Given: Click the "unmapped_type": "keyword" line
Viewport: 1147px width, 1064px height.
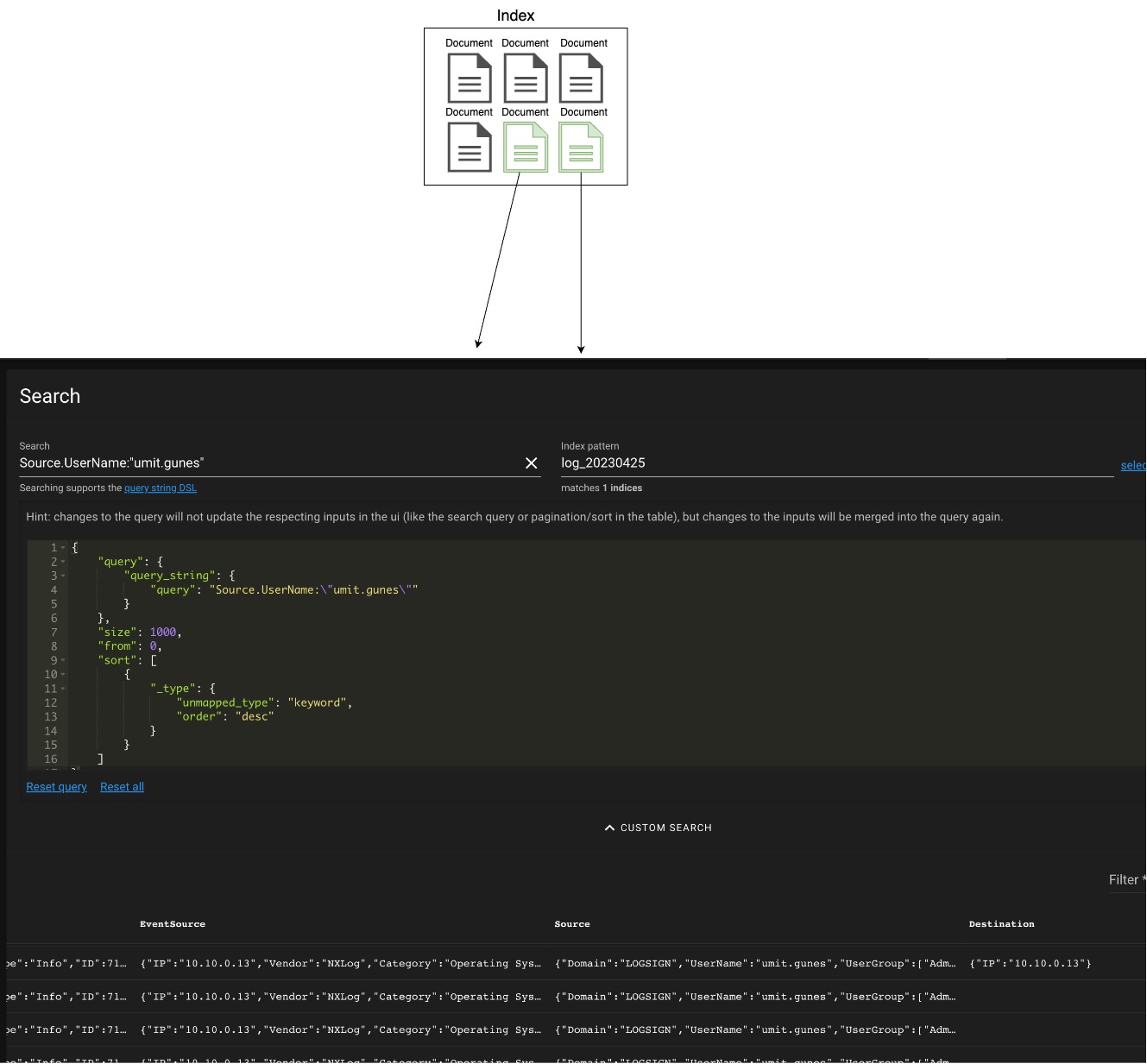Looking at the screenshot, I should [264, 703].
